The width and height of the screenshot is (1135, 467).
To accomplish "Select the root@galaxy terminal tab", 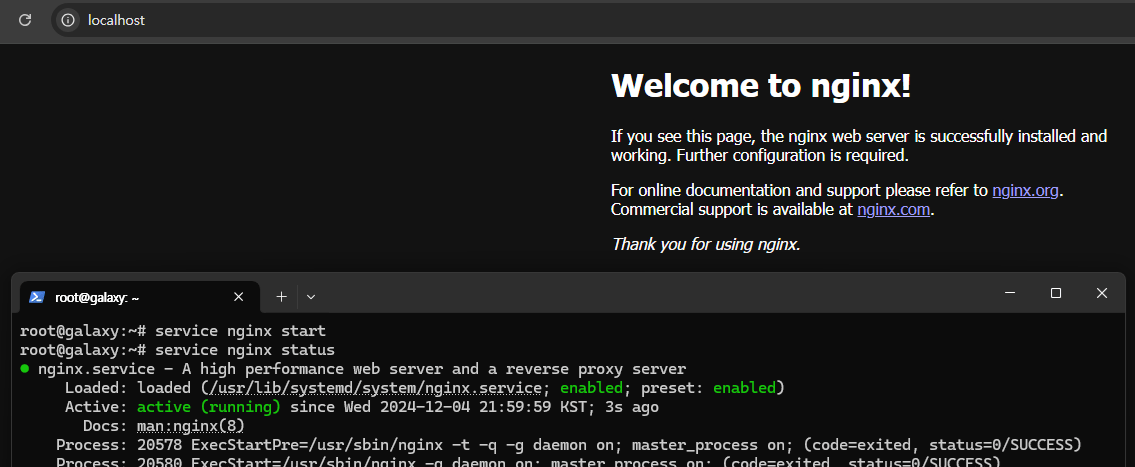I will point(138,297).
